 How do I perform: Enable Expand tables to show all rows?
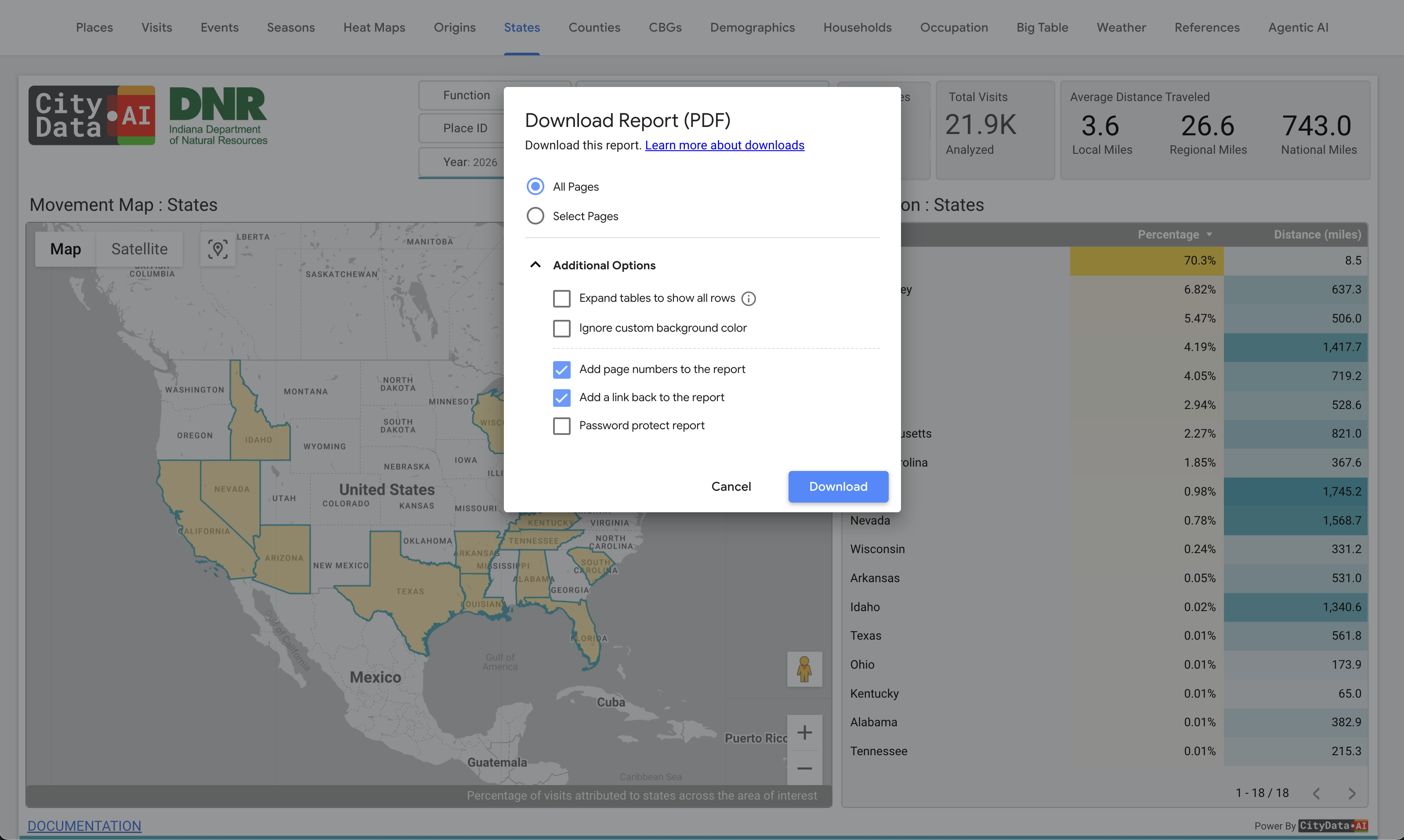(561, 298)
